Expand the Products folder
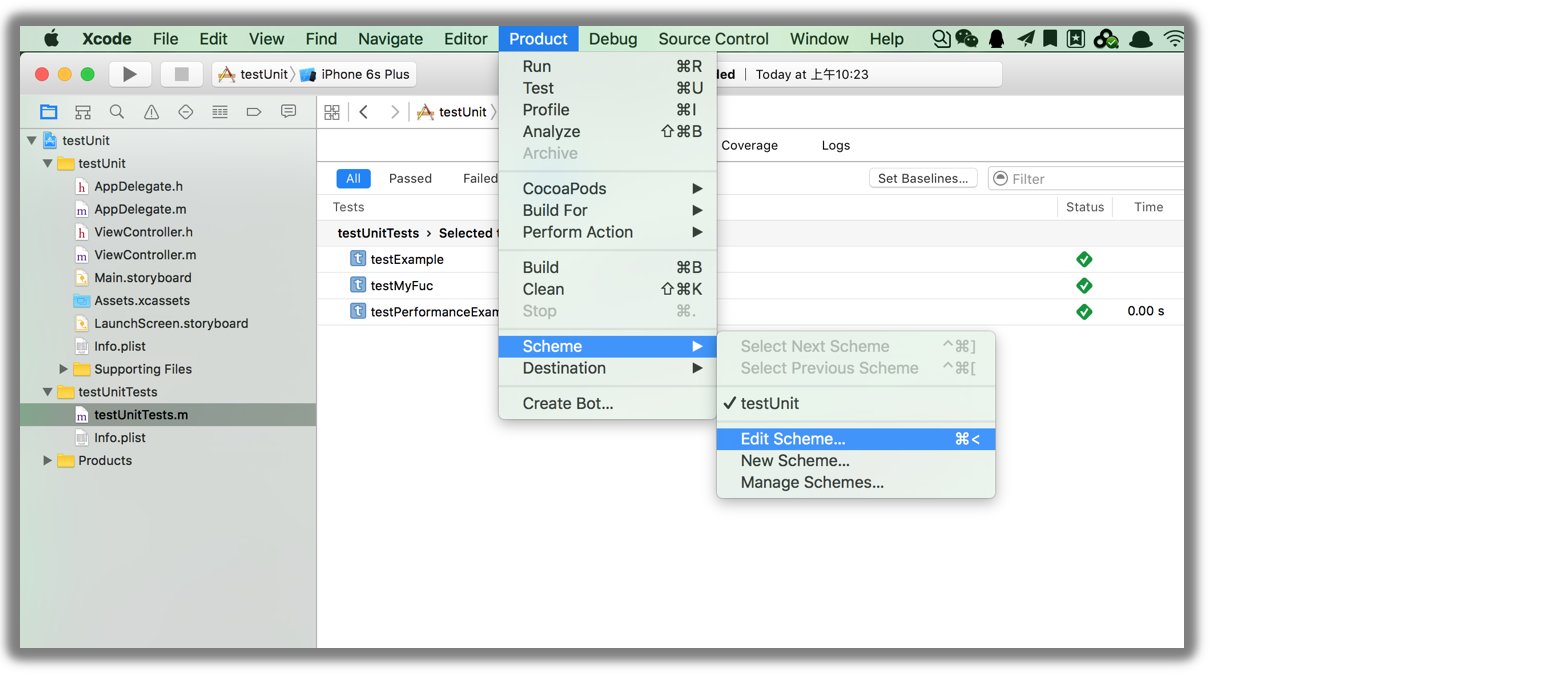This screenshot has height=678, width=1548. tap(47, 461)
